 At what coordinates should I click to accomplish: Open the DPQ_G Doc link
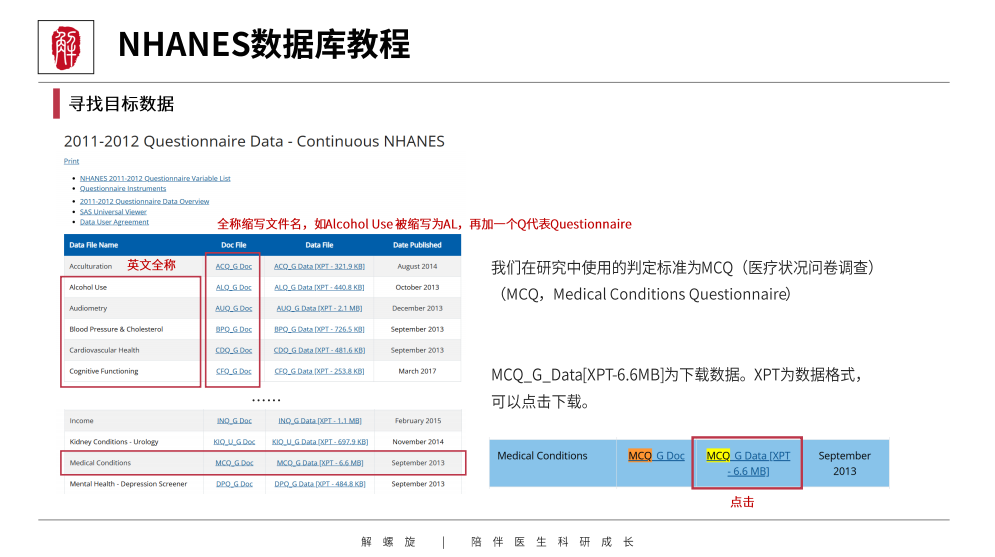click(x=234, y=483)
